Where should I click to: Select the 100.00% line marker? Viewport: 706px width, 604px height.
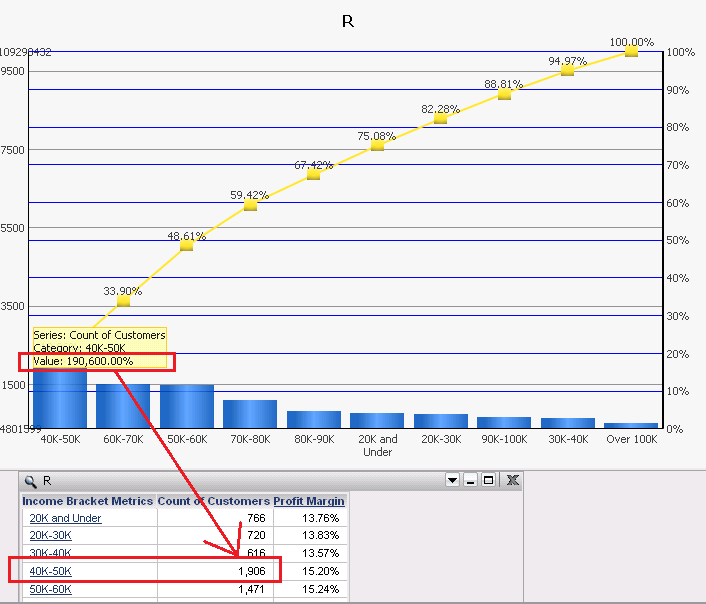pyautogui.click(x=631, y=52)
